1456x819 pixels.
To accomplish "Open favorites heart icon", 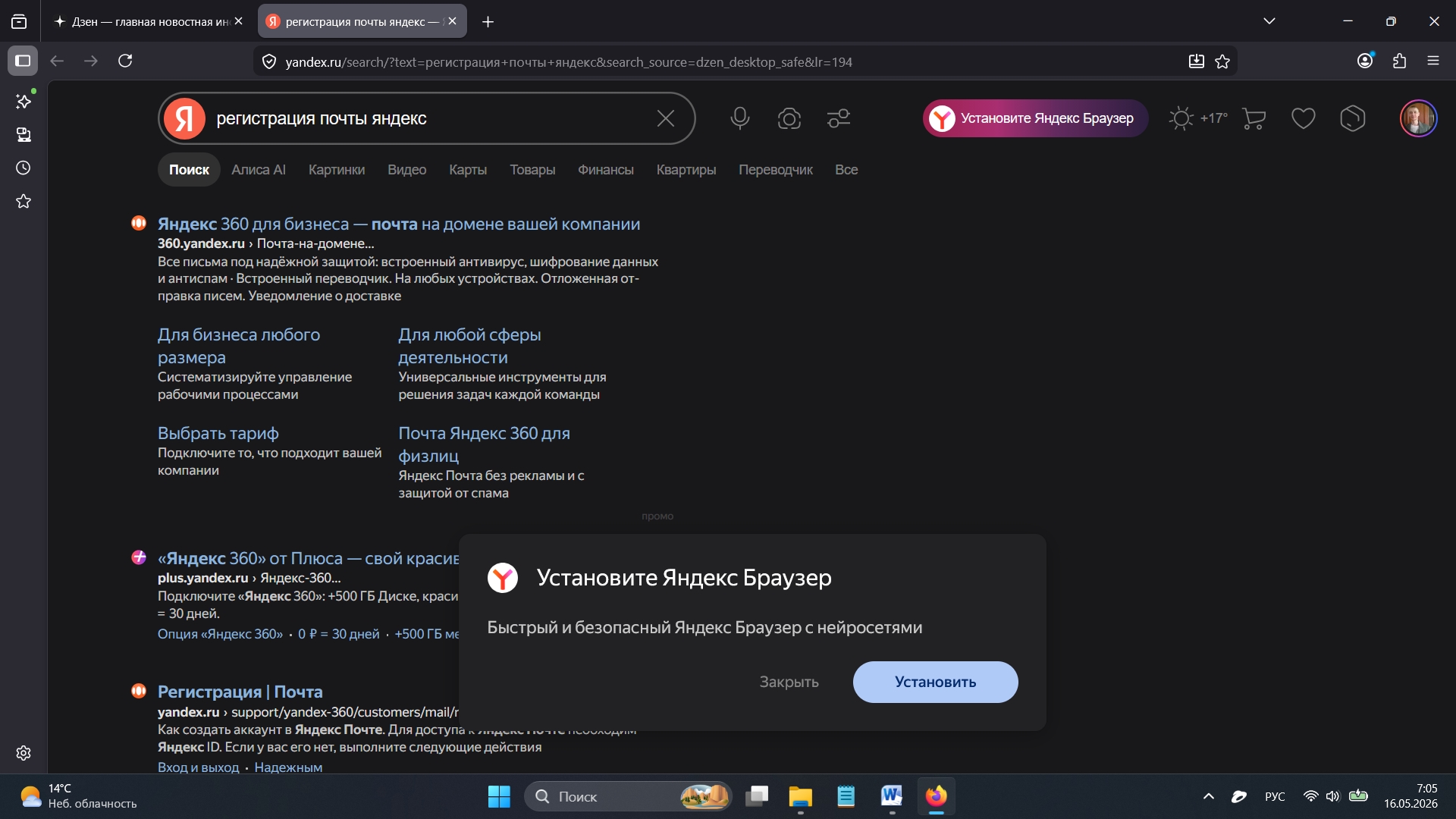I will [1304, 118].
